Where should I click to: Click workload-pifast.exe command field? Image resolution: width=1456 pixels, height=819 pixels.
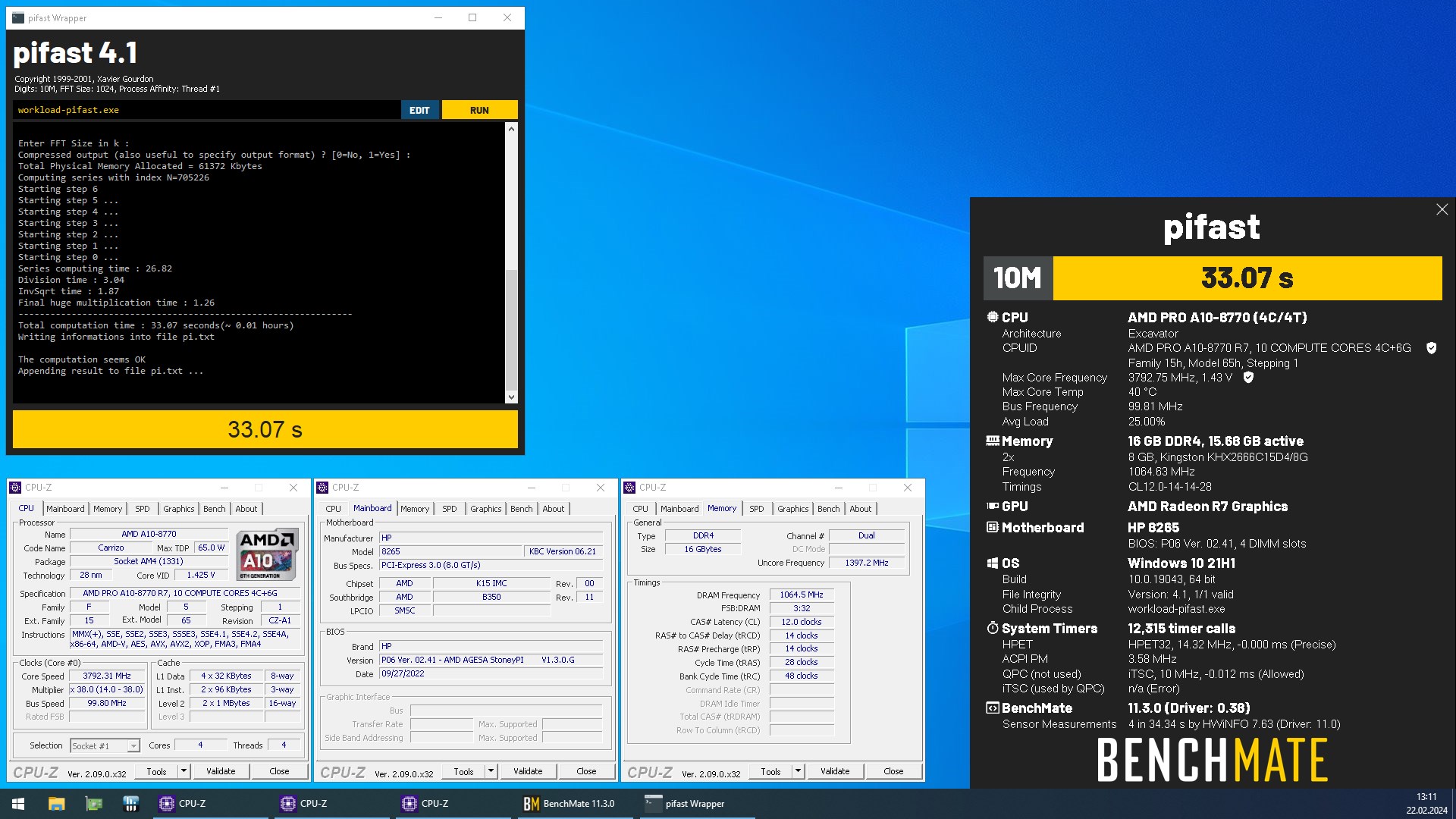pyautogui.click(x=206, y=110)
